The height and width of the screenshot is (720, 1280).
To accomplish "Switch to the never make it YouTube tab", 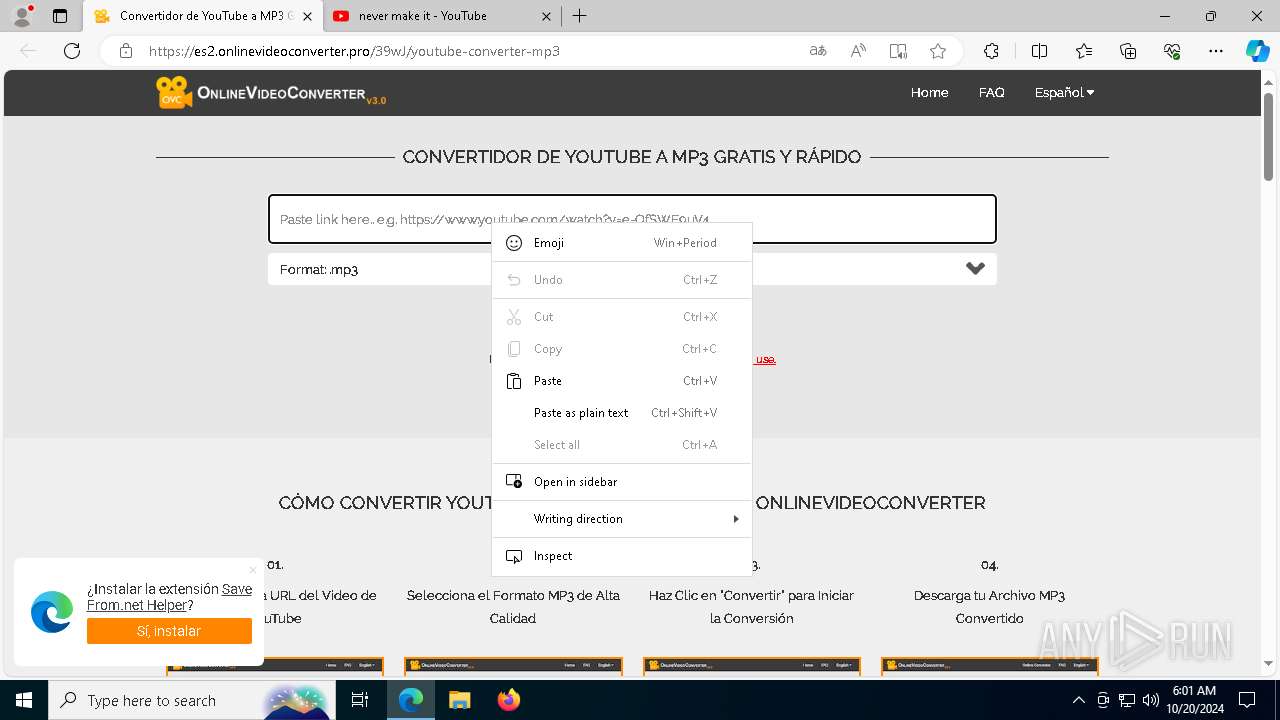I will [443, 16].
